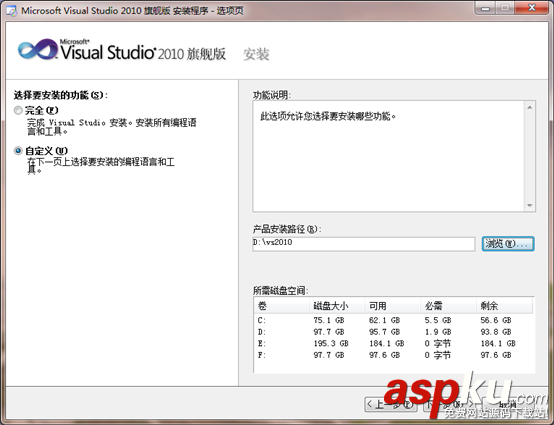Click the 磁盘大小 column header

[337, 306]
